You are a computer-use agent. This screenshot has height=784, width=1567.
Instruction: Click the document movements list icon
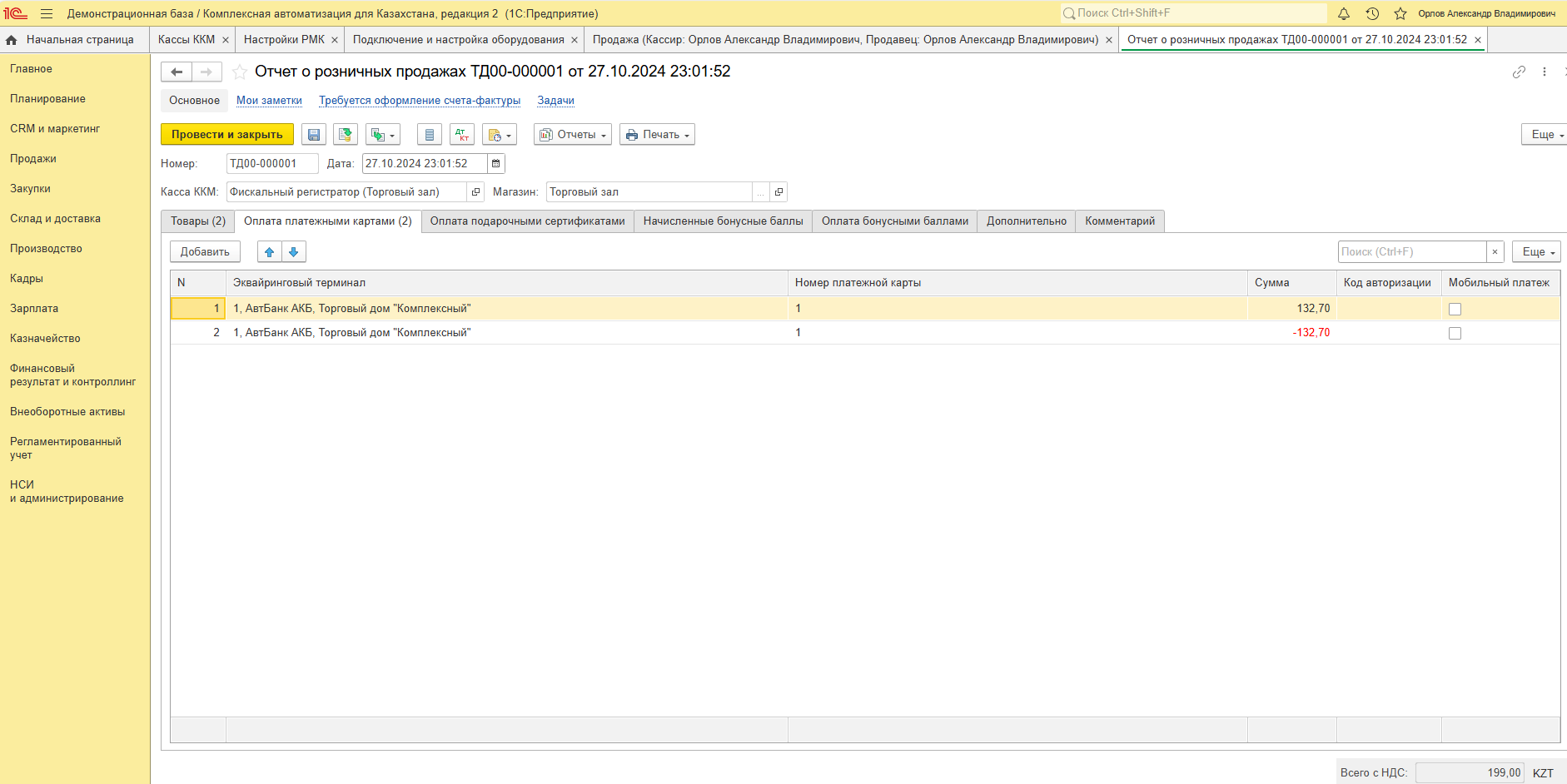(429, 135)
